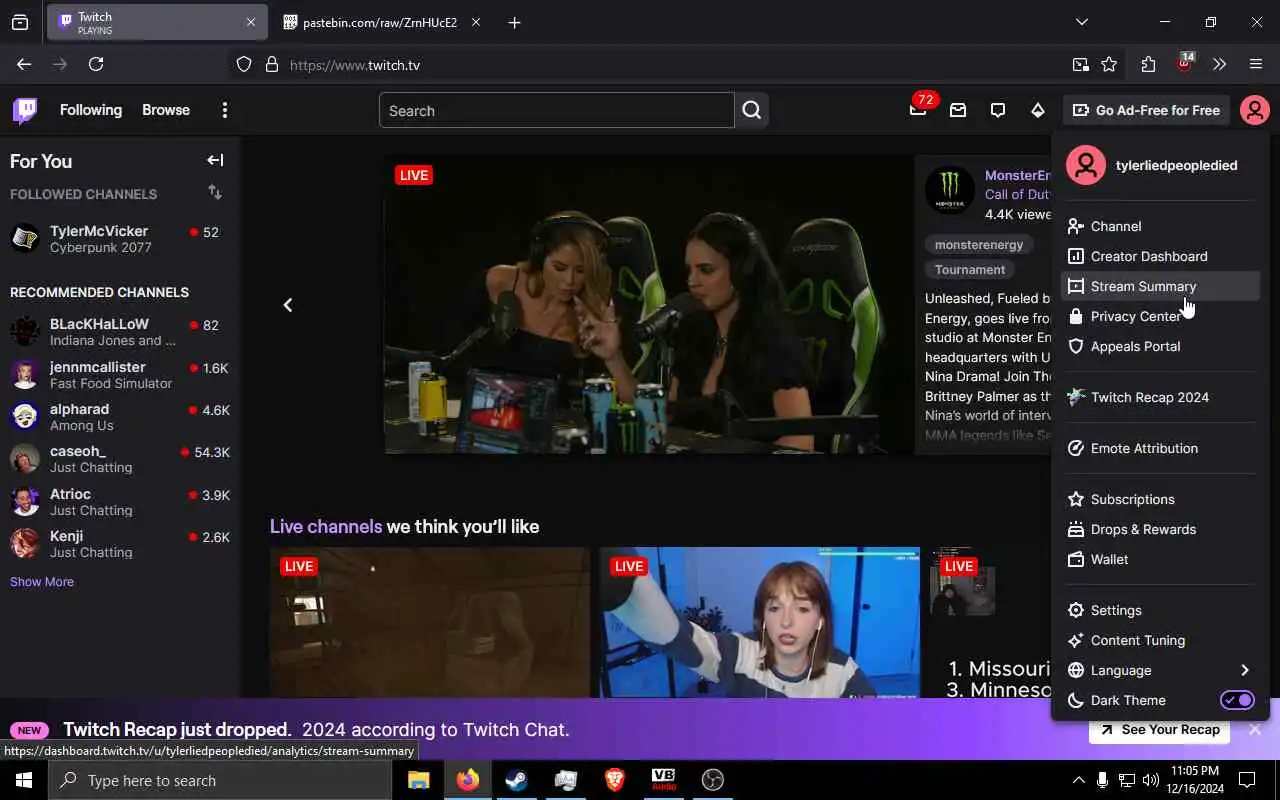
Task: Click the Windows taskbar search box
Action: [x=220, y=780]
